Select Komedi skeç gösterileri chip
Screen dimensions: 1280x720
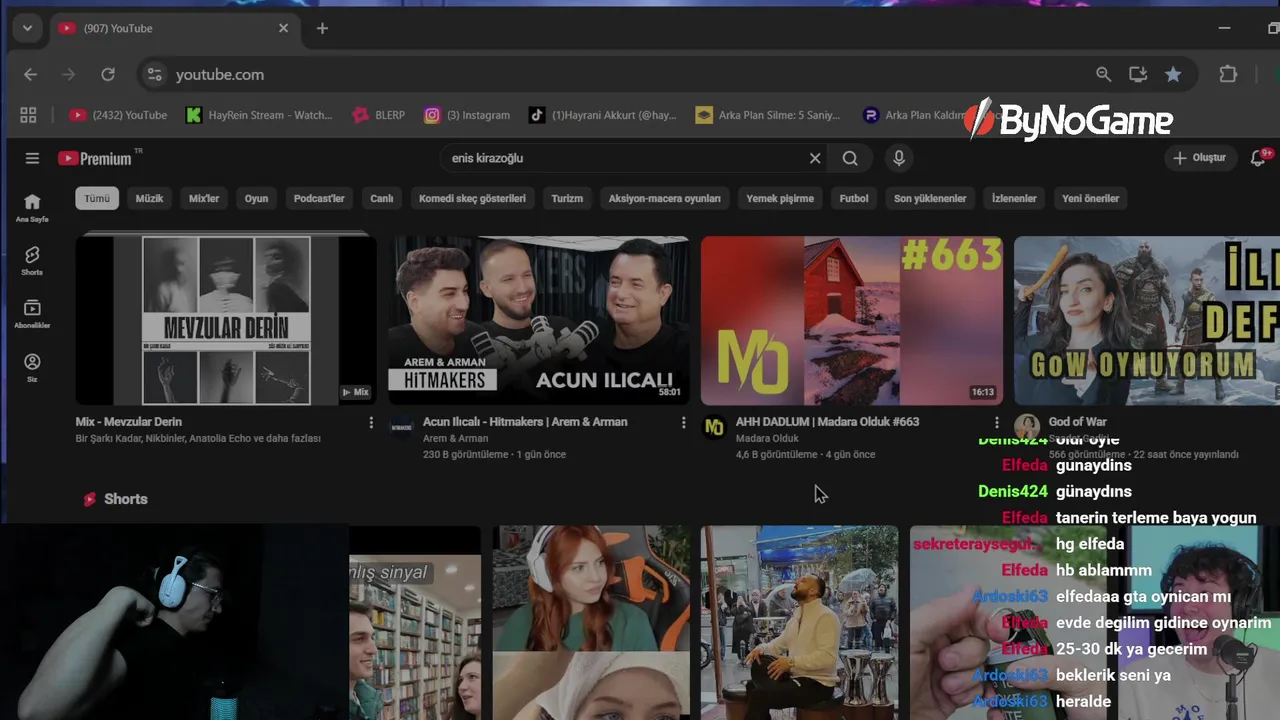click(472, 198)
